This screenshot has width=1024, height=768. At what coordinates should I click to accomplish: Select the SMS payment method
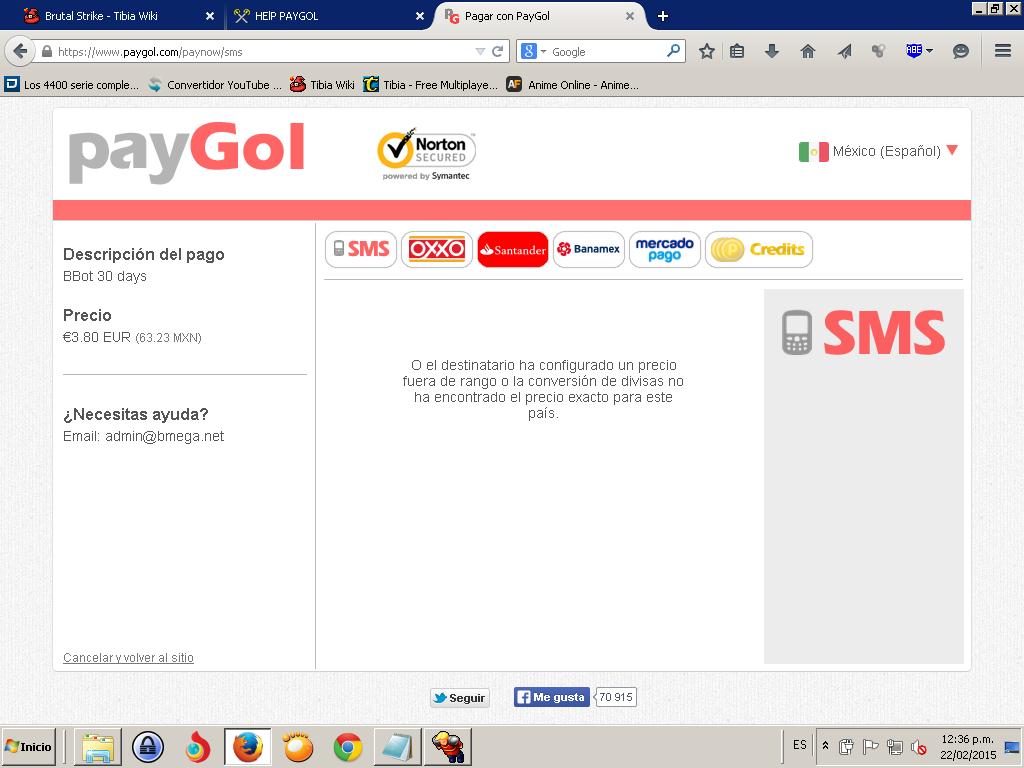point(361,249)
